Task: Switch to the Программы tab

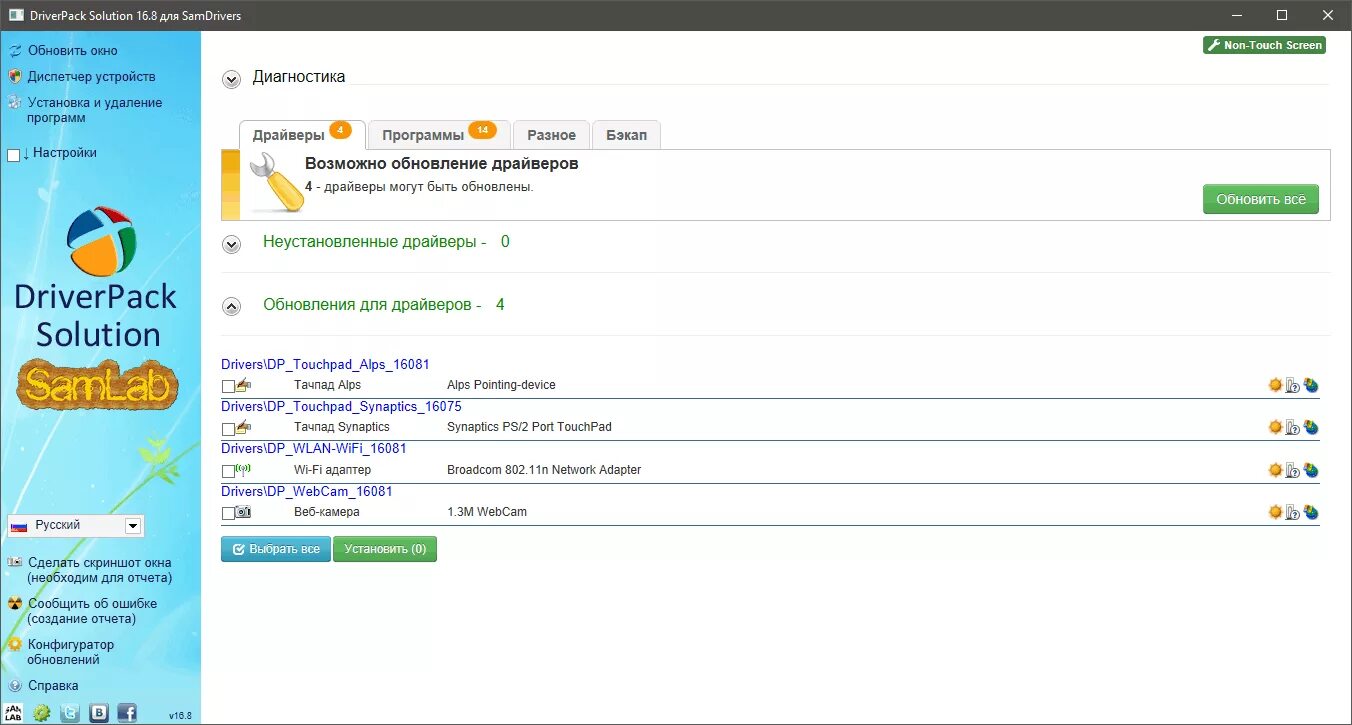Action: click(439, 135)
